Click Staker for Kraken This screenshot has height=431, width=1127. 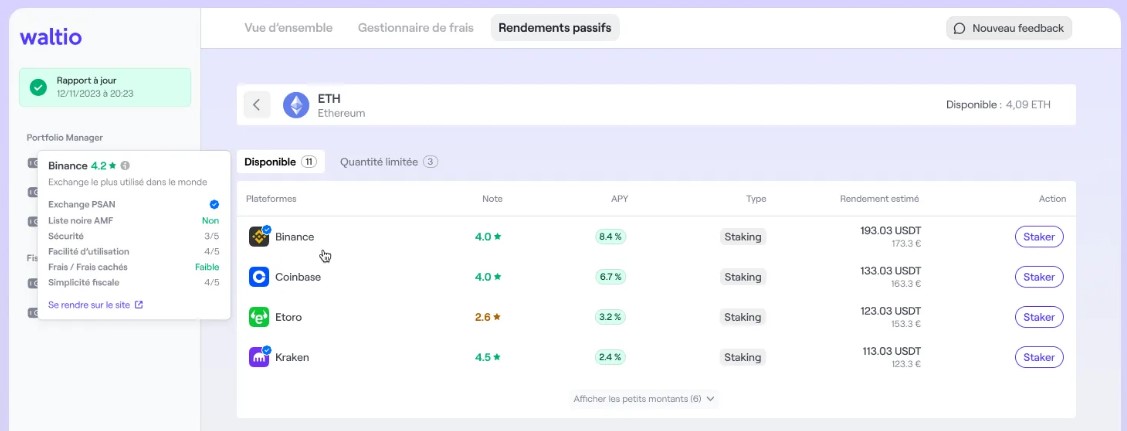1039,357
